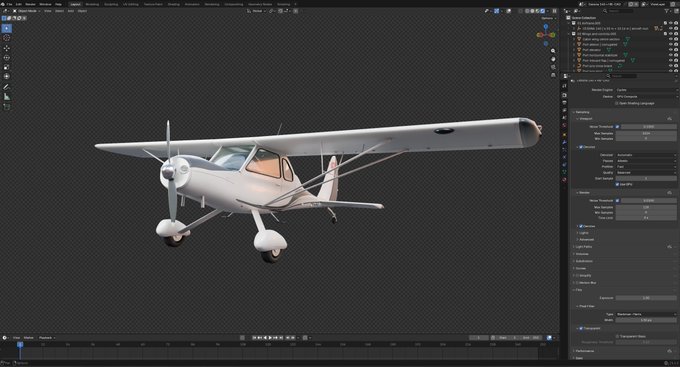Viewport: 680px width, 367px height.
Task: Click the viewport pan hand icon
Action: 553,59
